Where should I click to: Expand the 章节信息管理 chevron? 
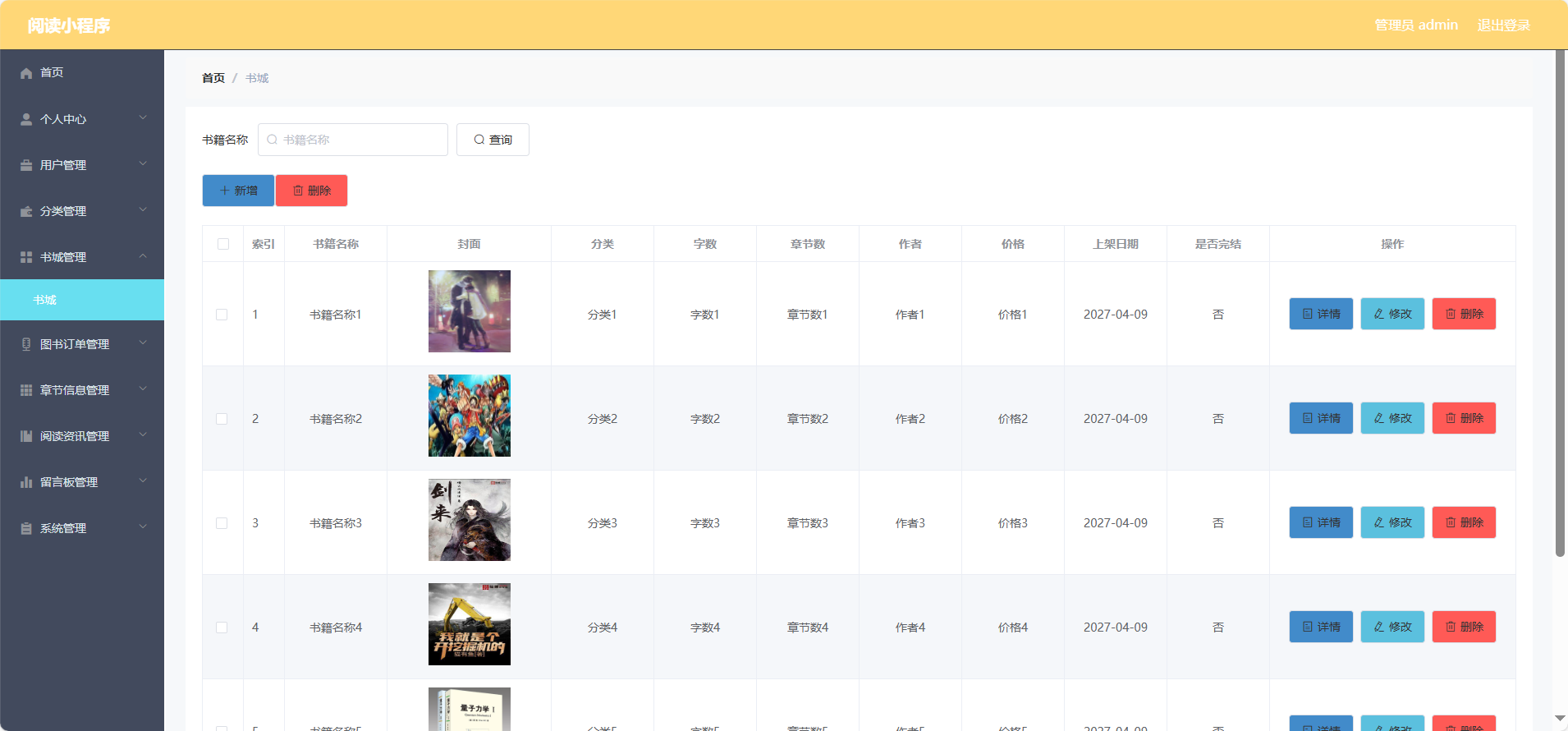click(143, 388)
